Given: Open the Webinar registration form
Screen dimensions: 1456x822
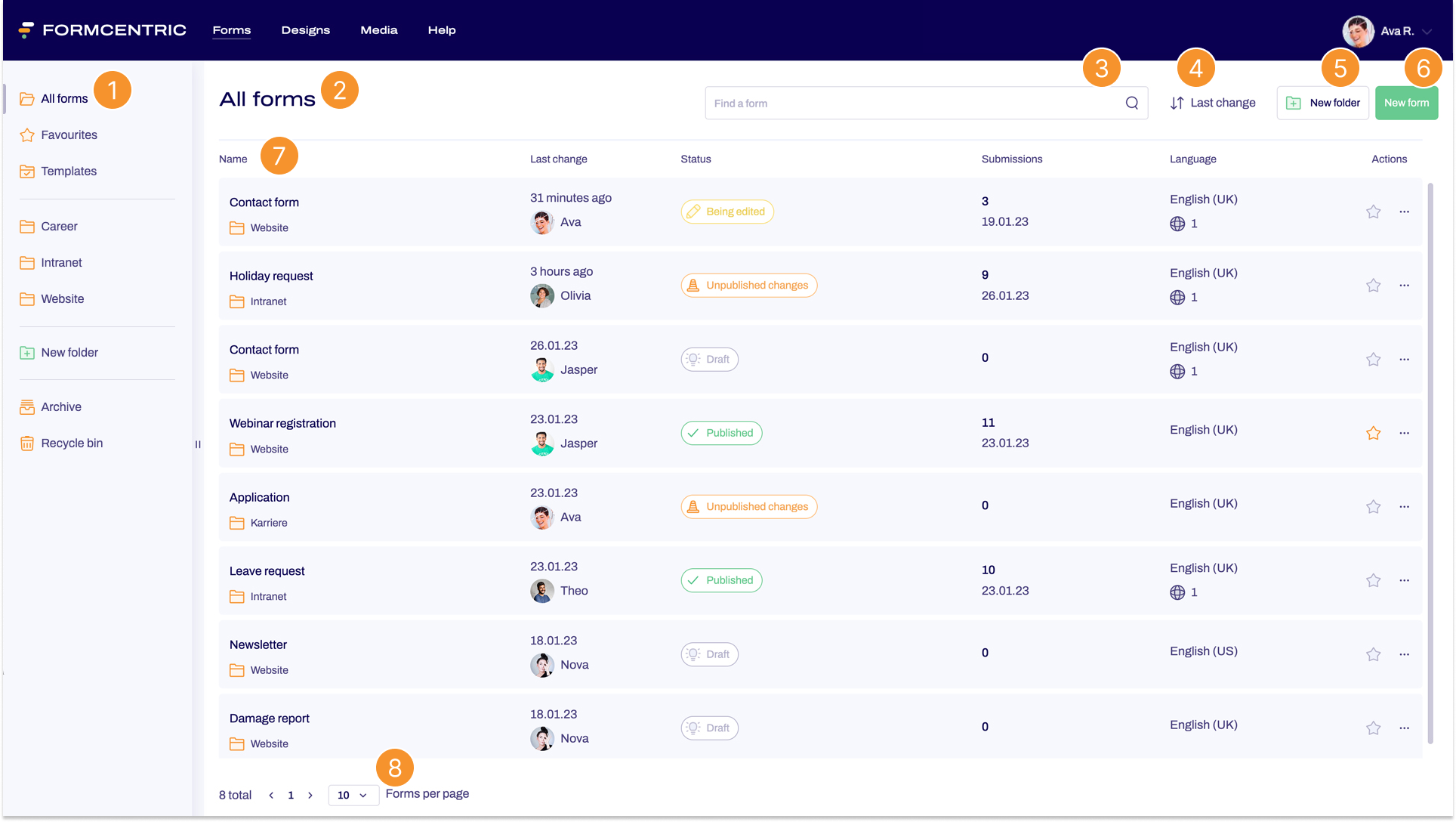Looking at the screenshot, I should pyautogui.click(x=282, y=424).
